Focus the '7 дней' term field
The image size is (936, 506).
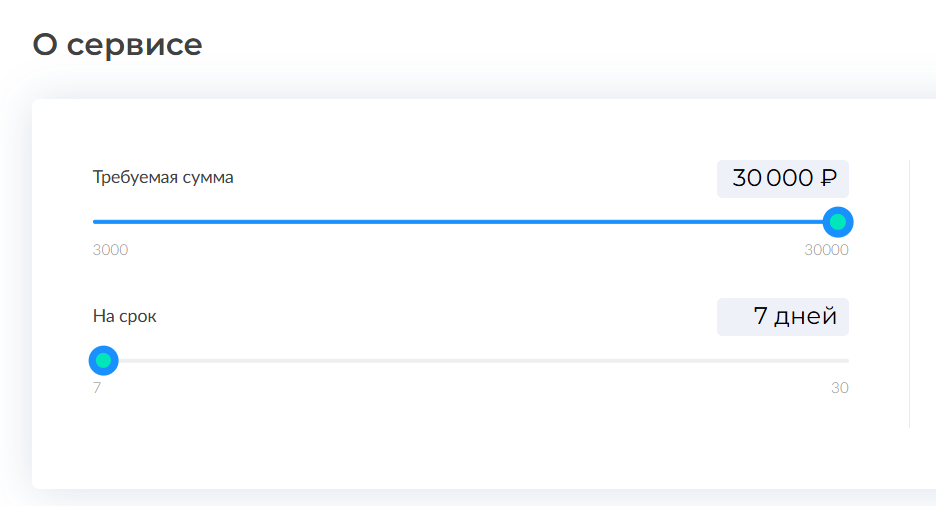click(x=782, y=317)
